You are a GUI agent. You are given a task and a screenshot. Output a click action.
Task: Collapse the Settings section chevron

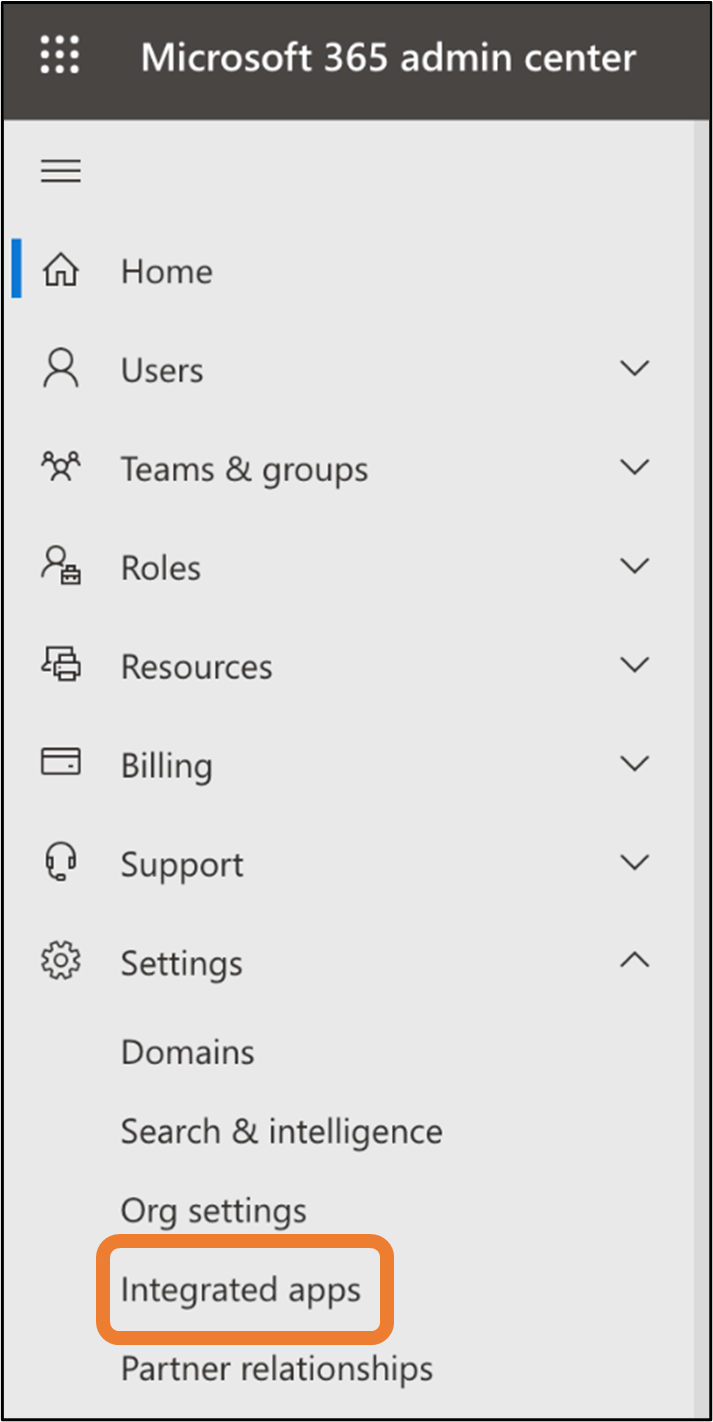[x=634, y=960]
